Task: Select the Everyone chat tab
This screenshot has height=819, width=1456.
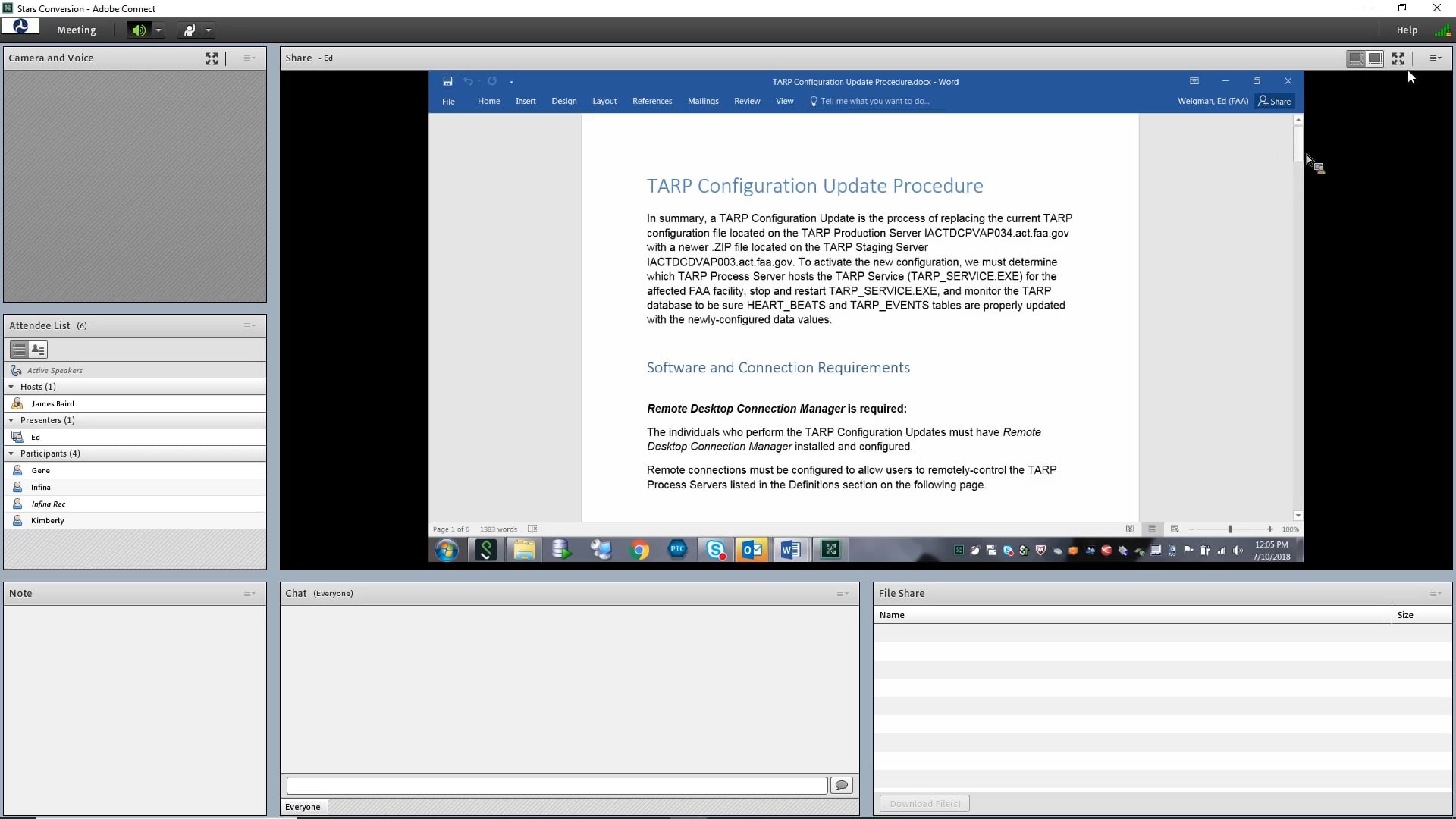Action: [303, 807]
